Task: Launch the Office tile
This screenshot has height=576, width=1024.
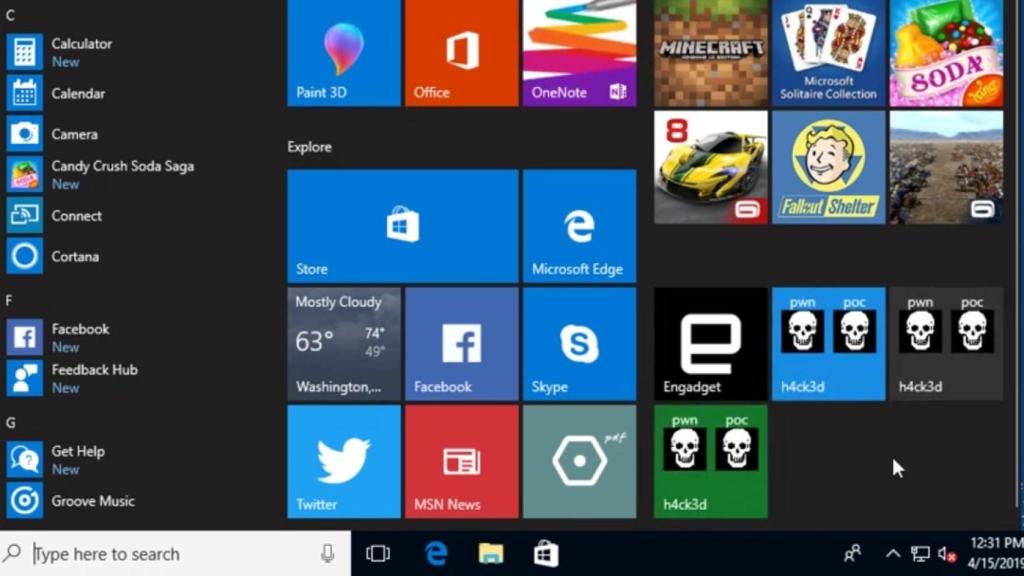Action: tap(461, 52)
